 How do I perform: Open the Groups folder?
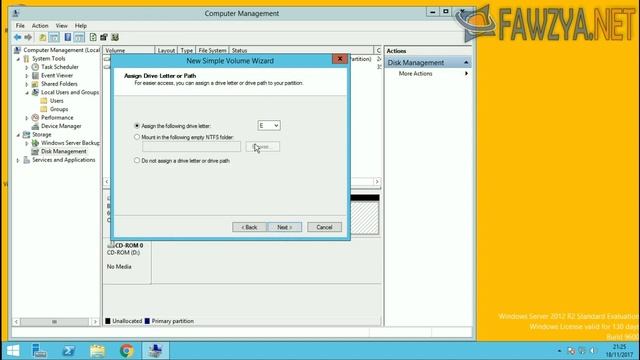pyautogui.click(x=59, y=109)
